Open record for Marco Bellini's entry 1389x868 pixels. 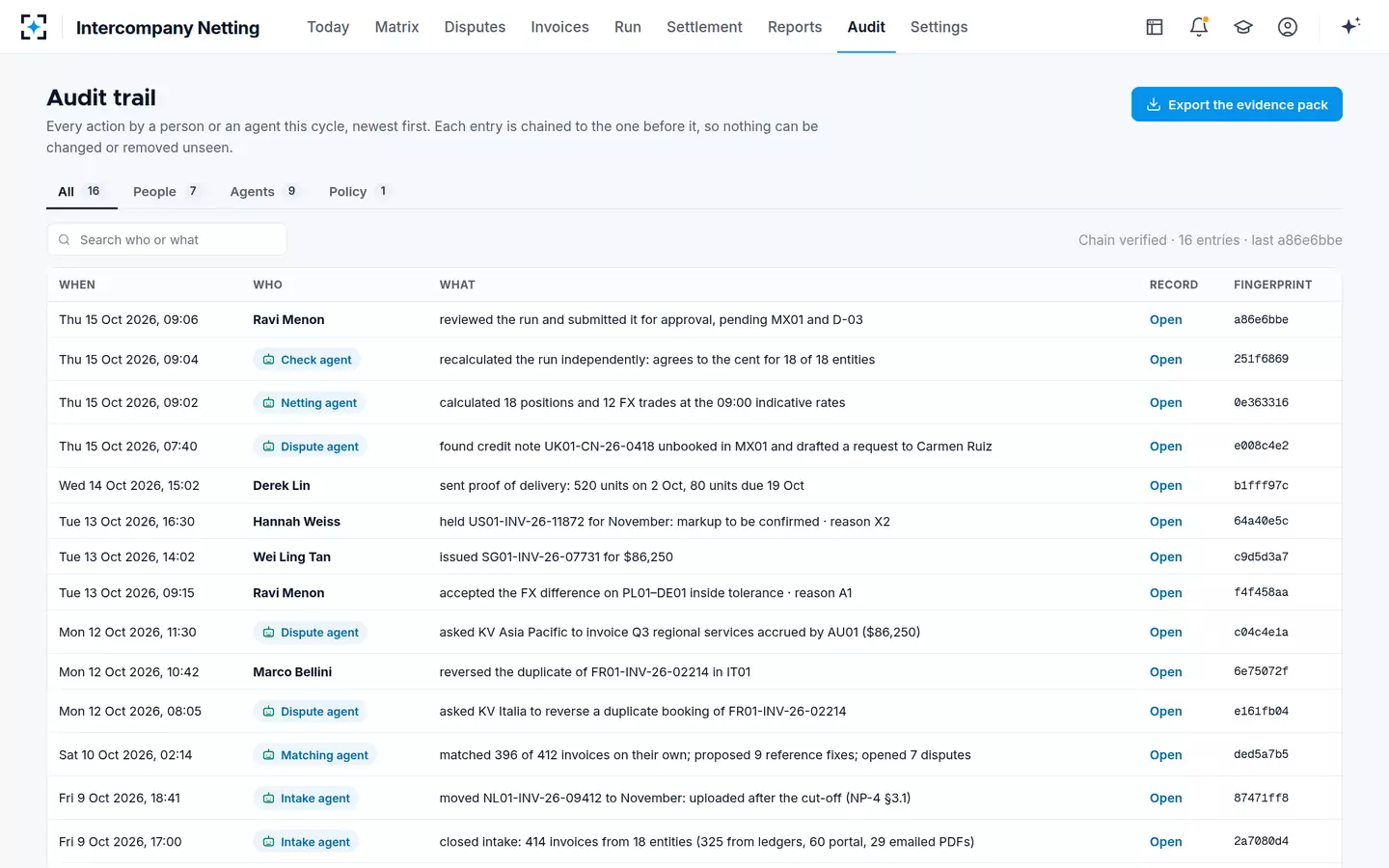tap(1165, 672)
